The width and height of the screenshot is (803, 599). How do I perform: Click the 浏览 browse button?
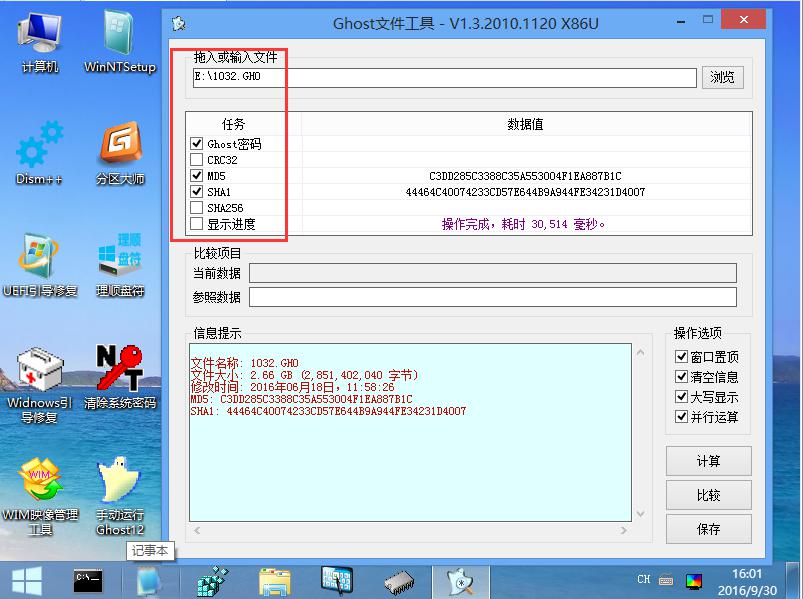coord(722,77)
